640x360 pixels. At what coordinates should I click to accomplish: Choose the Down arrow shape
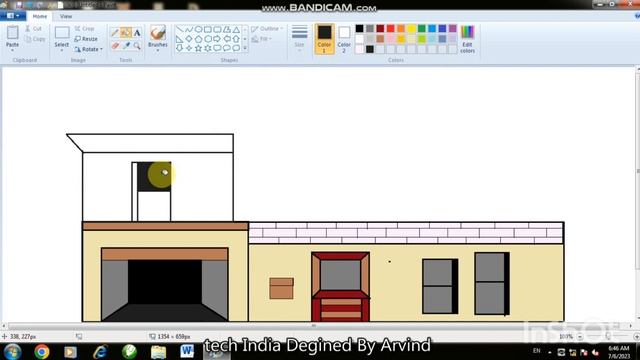pyautogui.click(x=179, y=48)
